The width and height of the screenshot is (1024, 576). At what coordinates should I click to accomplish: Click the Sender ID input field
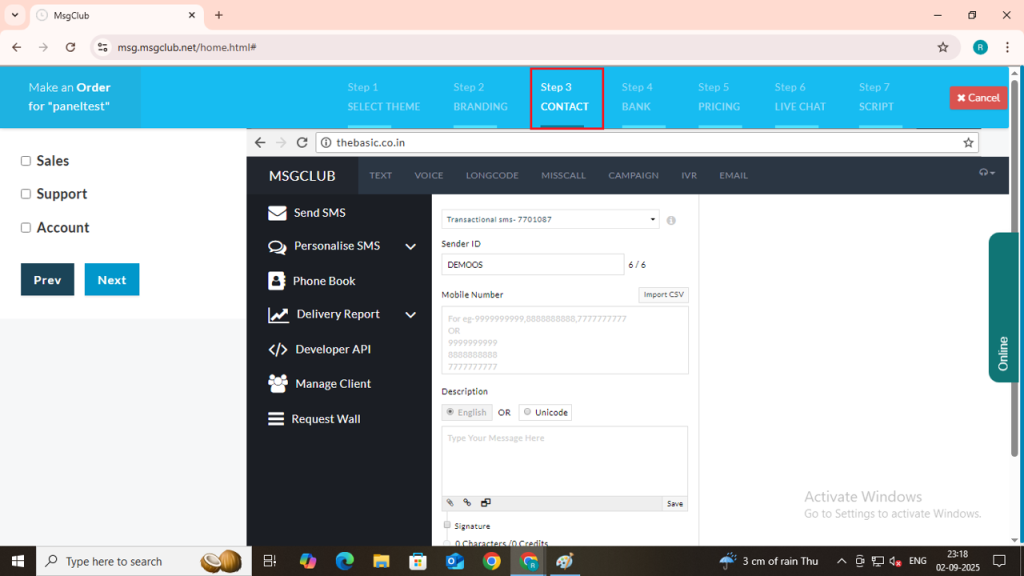coord(532,264)
